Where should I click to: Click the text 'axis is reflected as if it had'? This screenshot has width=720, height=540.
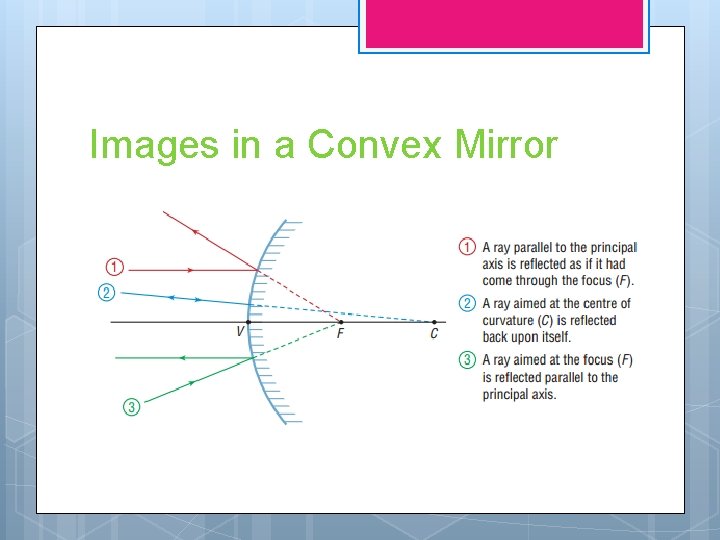coord(554,264)
